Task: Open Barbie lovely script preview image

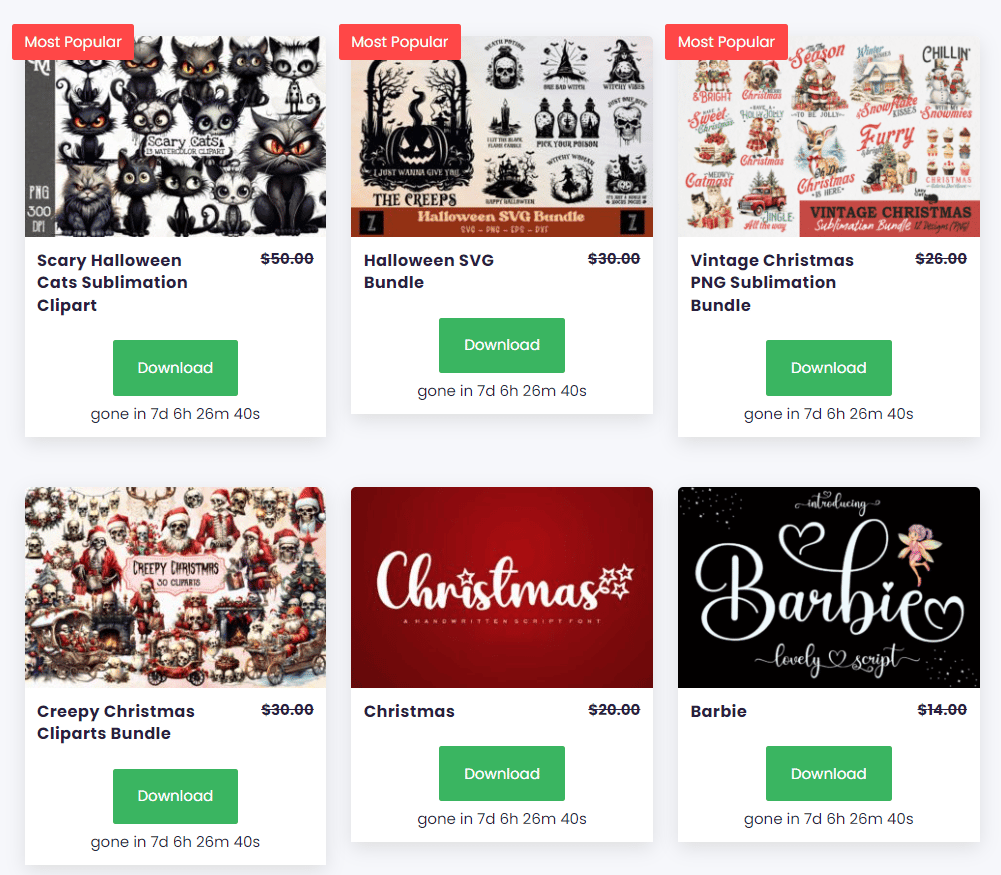Action: coord(829,587)
